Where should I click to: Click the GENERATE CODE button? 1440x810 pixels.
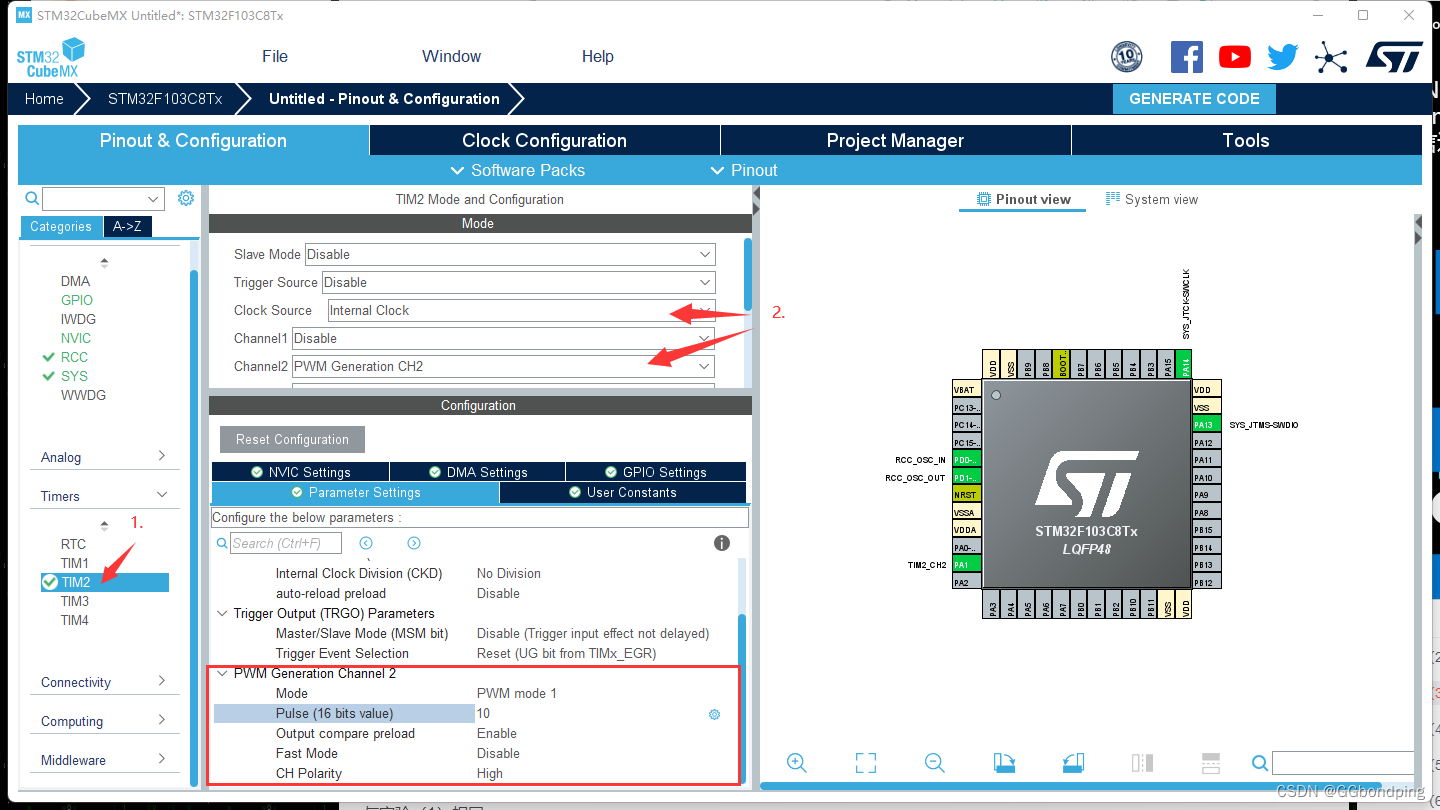[1194, 98]
